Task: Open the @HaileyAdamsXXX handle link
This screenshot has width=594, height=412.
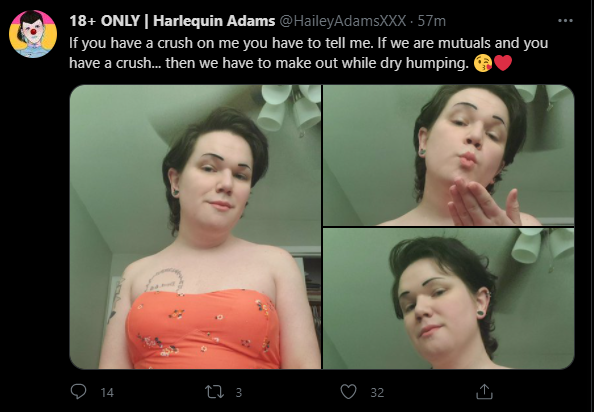Action: (x=343, y=21)
